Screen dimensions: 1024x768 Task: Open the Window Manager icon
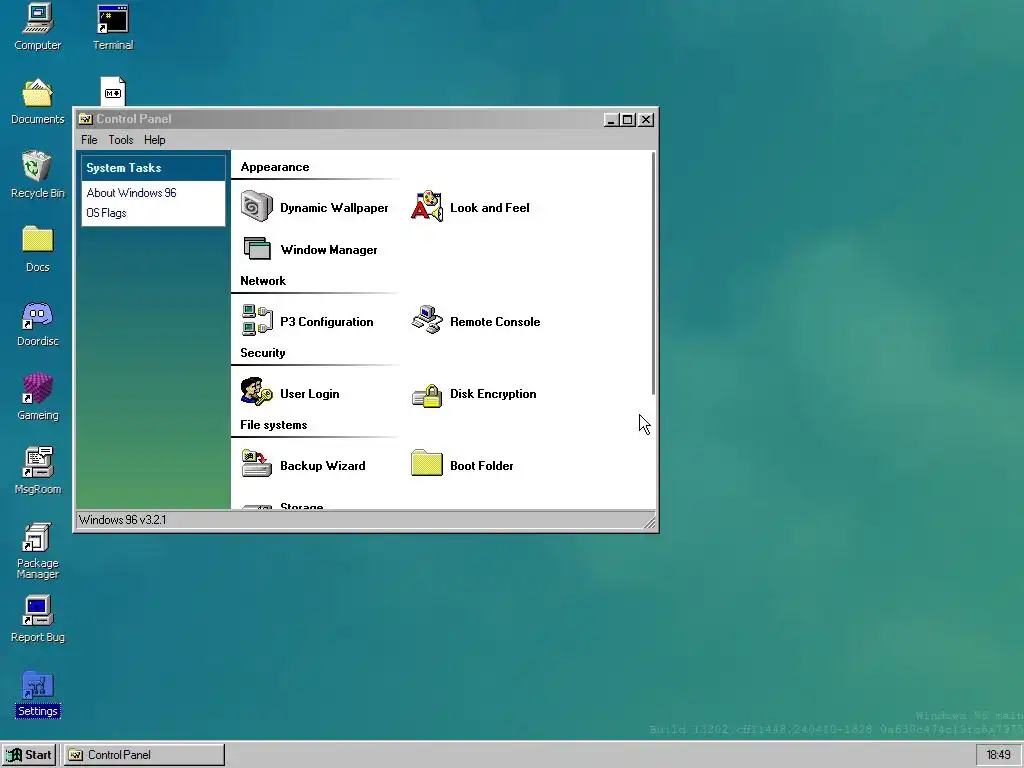tap(257, 249)
